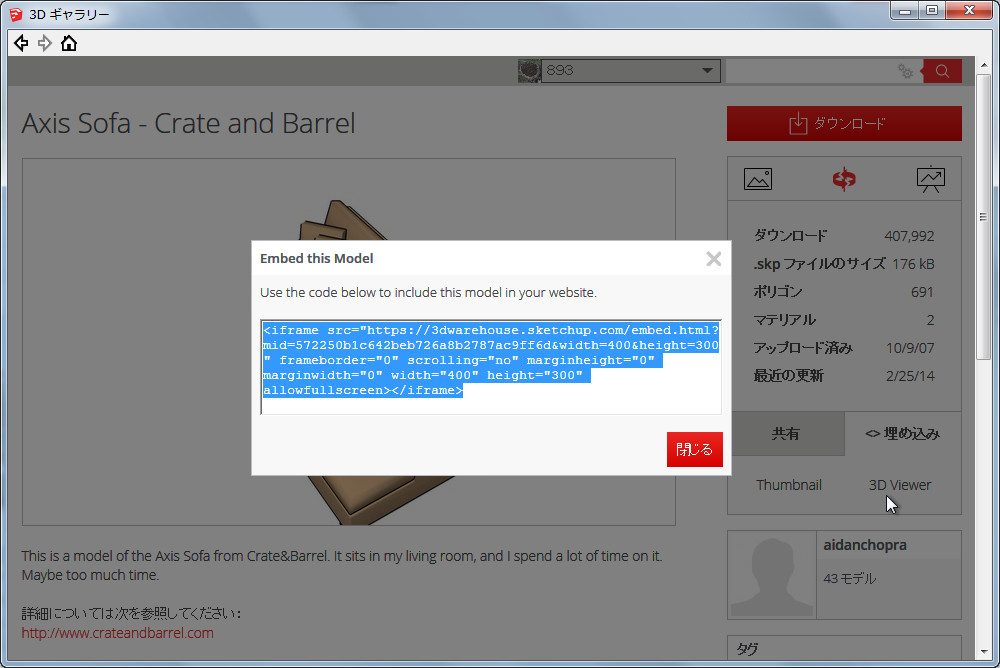Click the highlighted iframe embed code box

[491, 367]
